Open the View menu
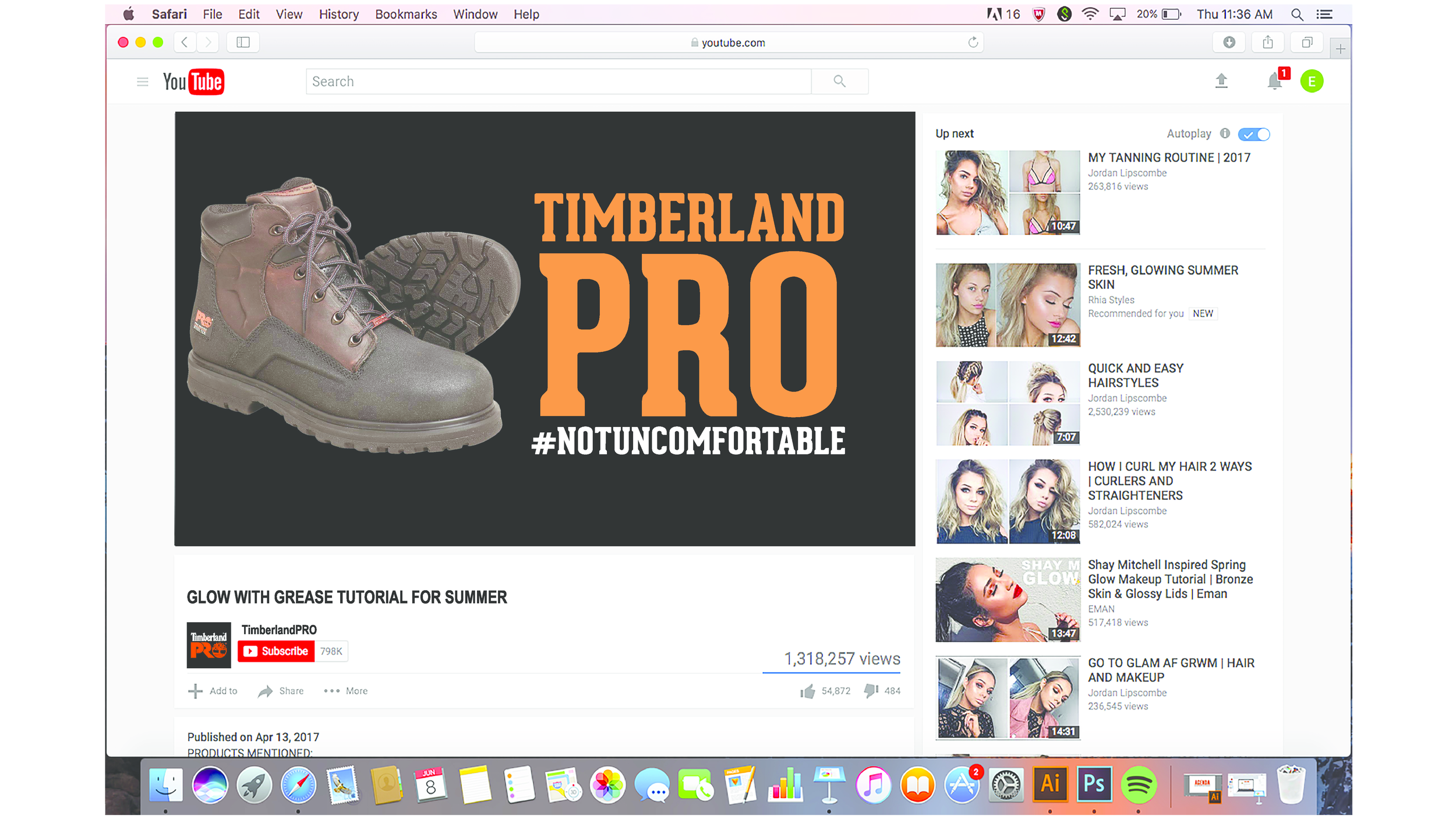 [289, 14]
